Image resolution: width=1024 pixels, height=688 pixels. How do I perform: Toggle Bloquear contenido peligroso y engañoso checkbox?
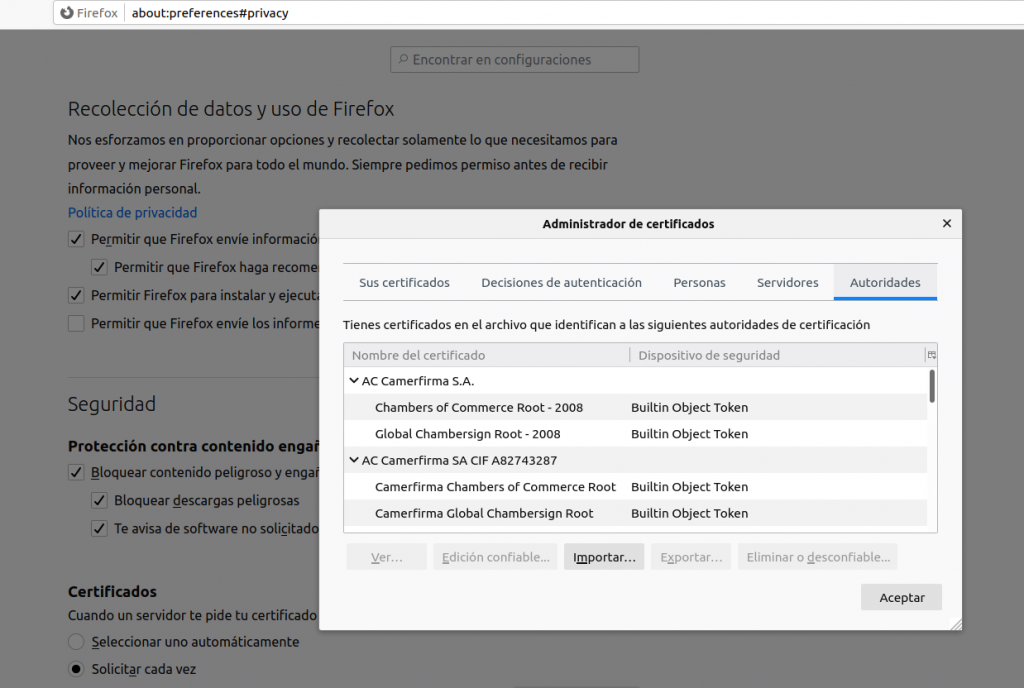[76, 472]
